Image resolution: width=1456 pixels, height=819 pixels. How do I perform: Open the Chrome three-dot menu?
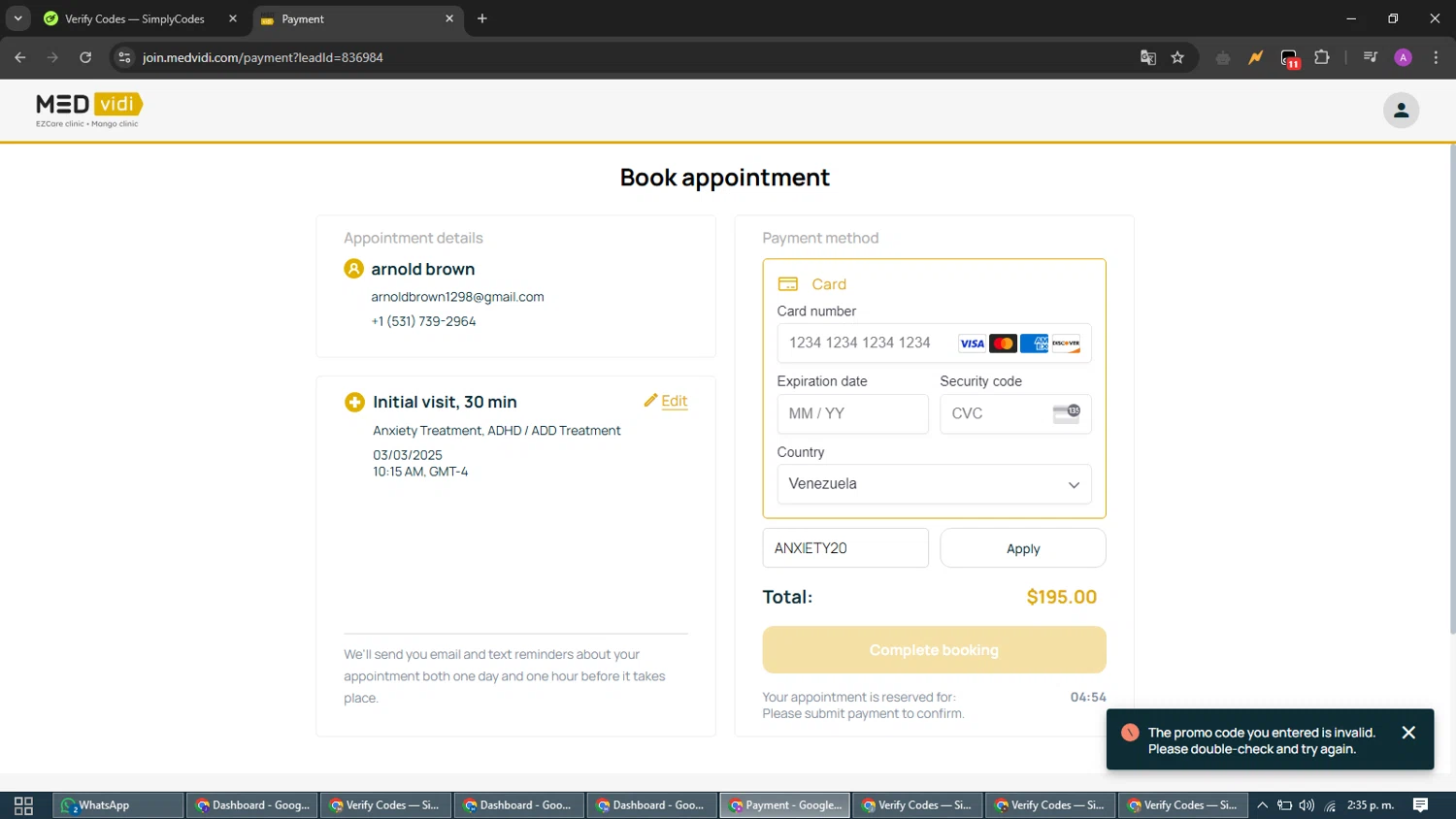tap(1436, 57)
